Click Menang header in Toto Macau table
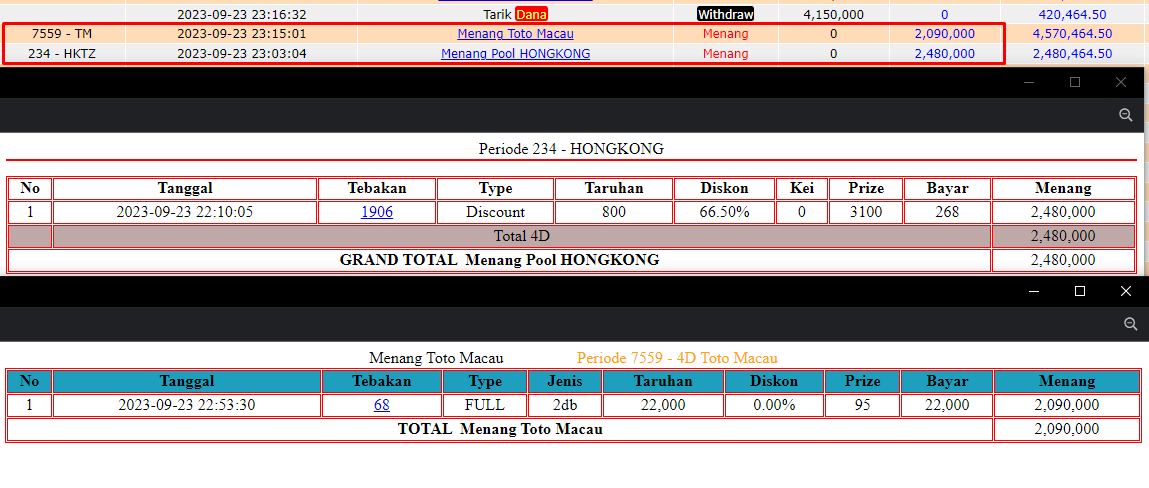 1065,381
